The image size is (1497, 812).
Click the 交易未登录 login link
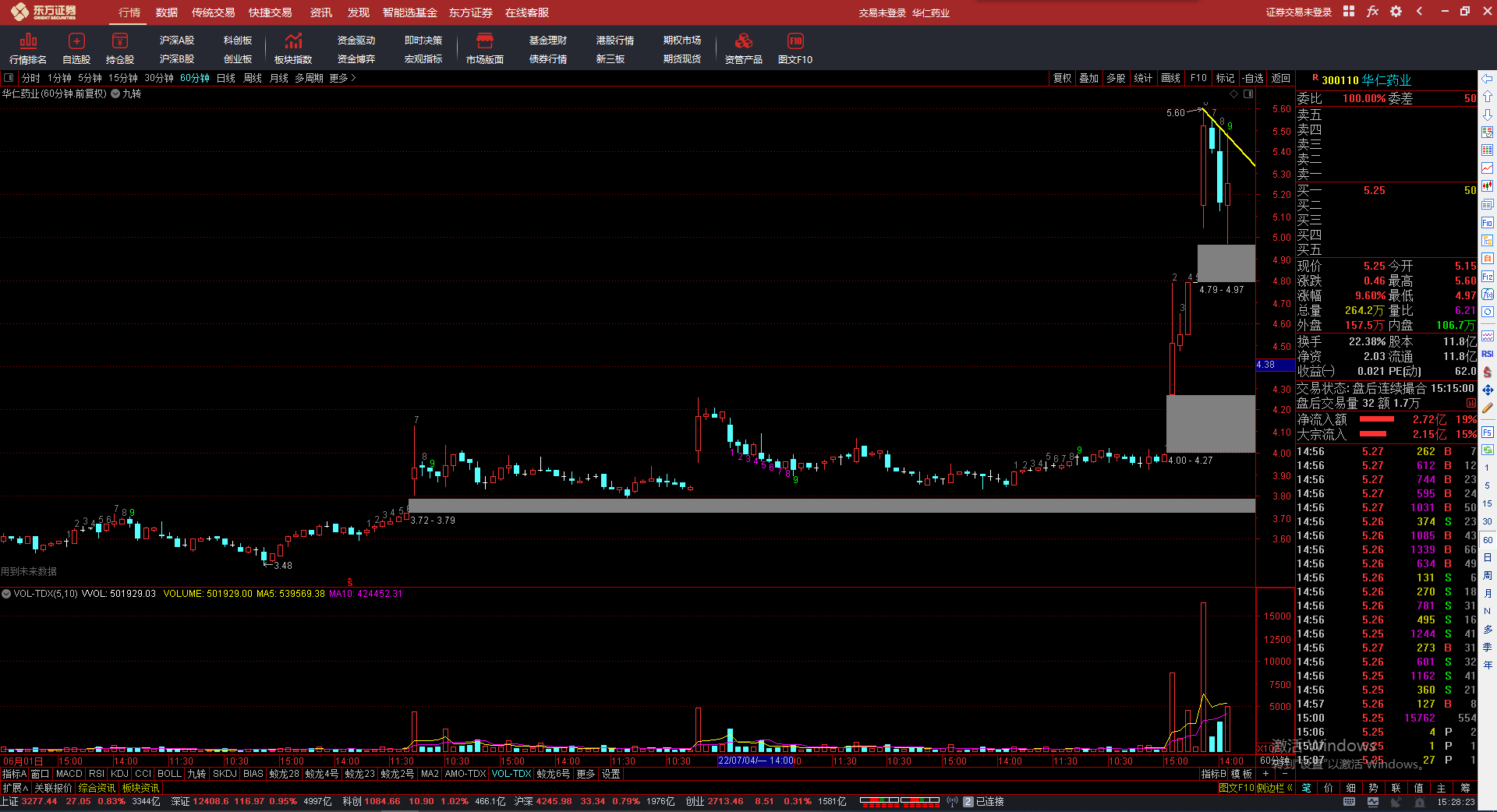click(883, 13)
